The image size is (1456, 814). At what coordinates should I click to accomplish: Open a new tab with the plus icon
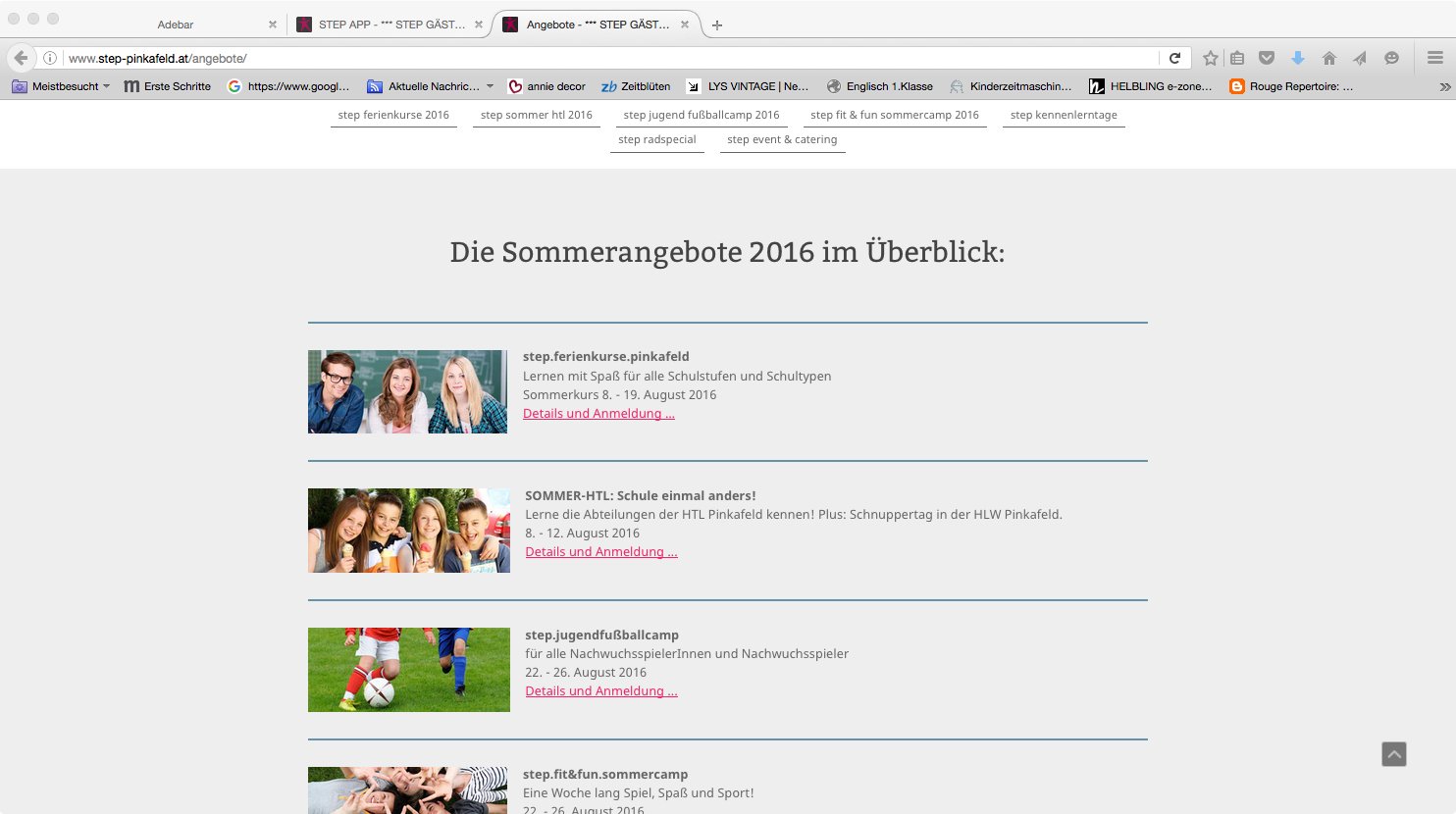717,25
